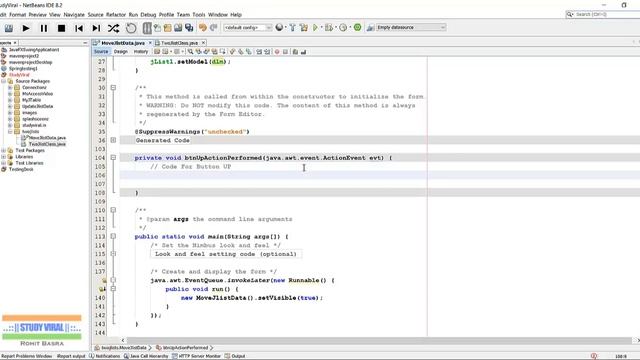Click the Debug Project icon
The image size is (640, 360).
pos(329,27)
